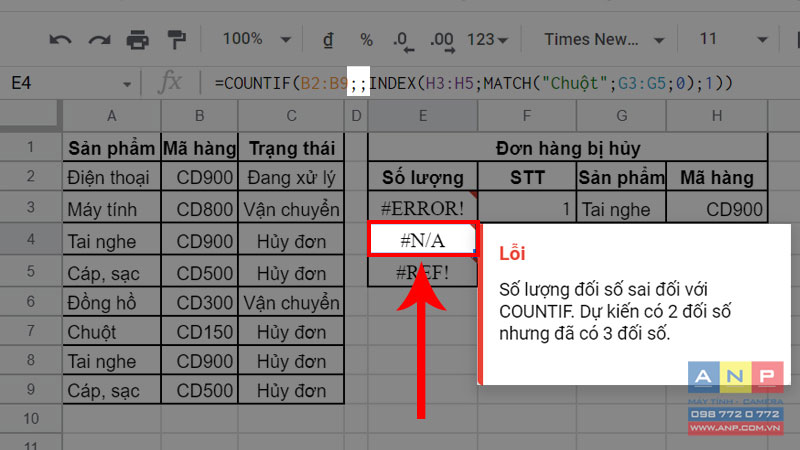Image resolution: width=800 pixels, height=450 pixels.
Task: Select column B header
Action: click(199, 116)
